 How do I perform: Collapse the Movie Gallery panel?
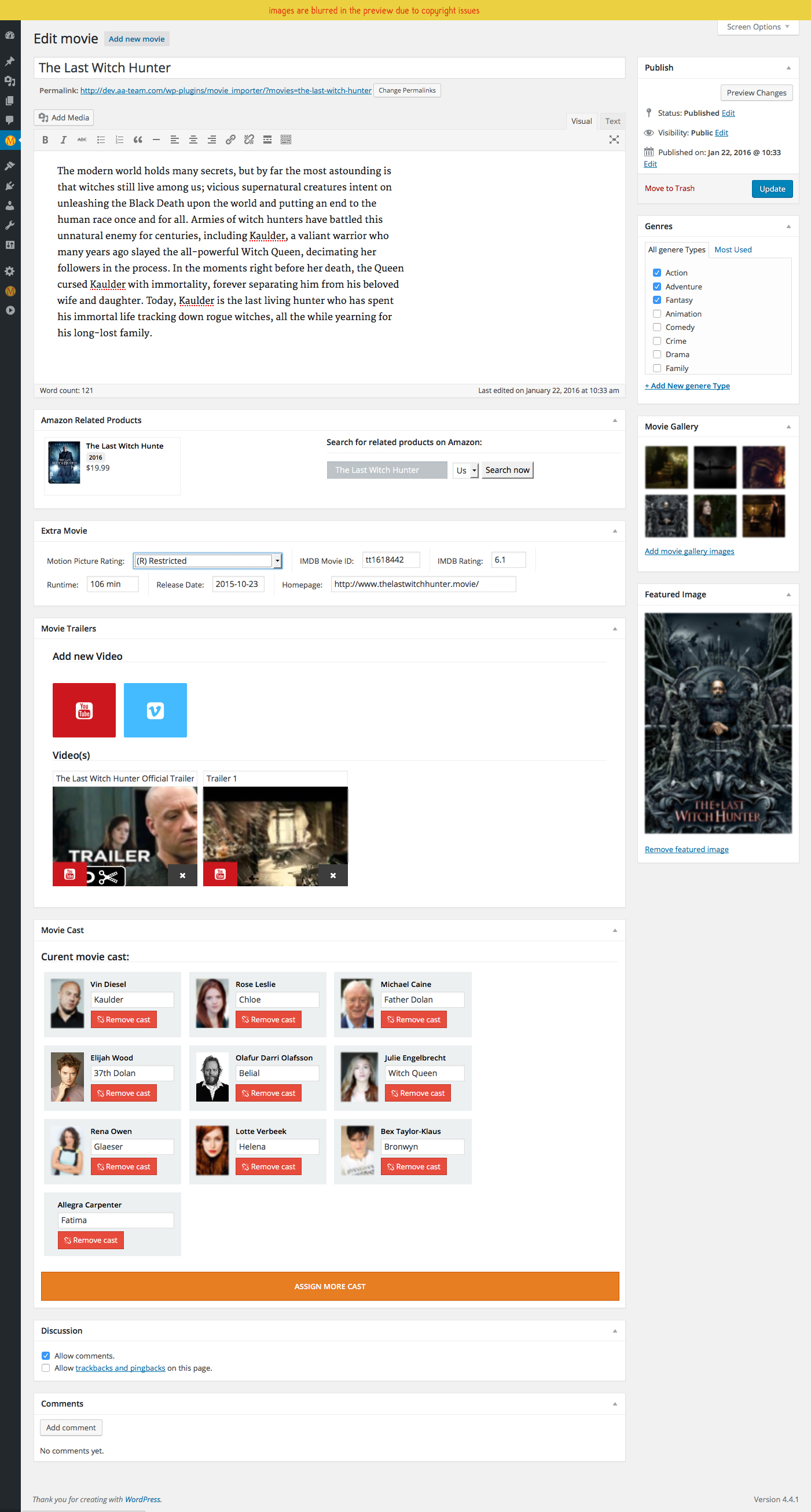(x=788, y=427)
